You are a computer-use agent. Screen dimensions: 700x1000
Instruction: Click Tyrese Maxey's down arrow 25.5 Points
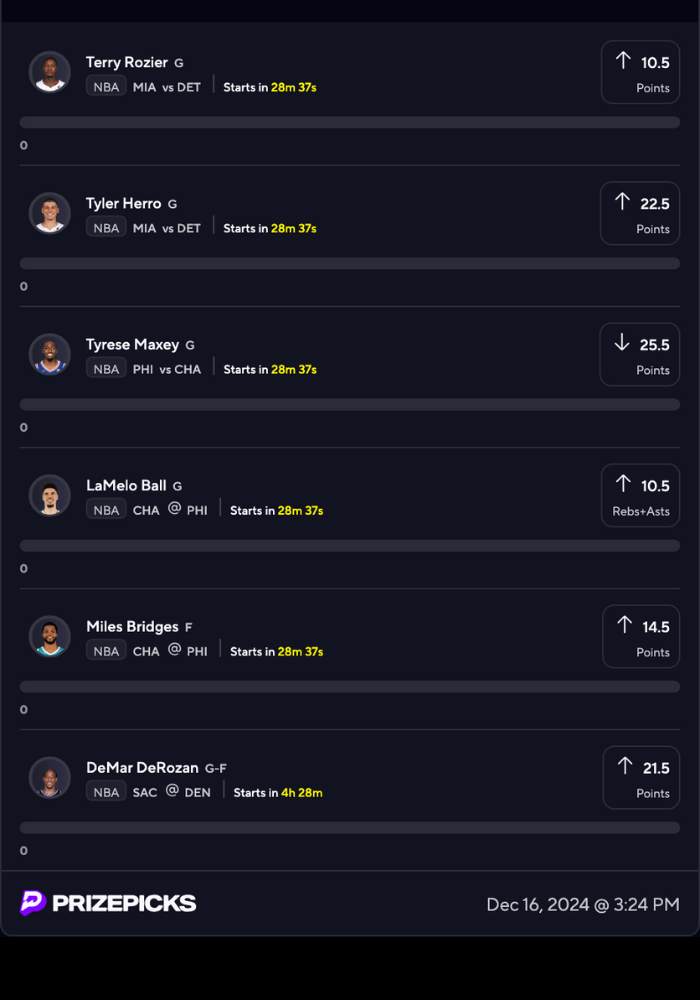640,354
